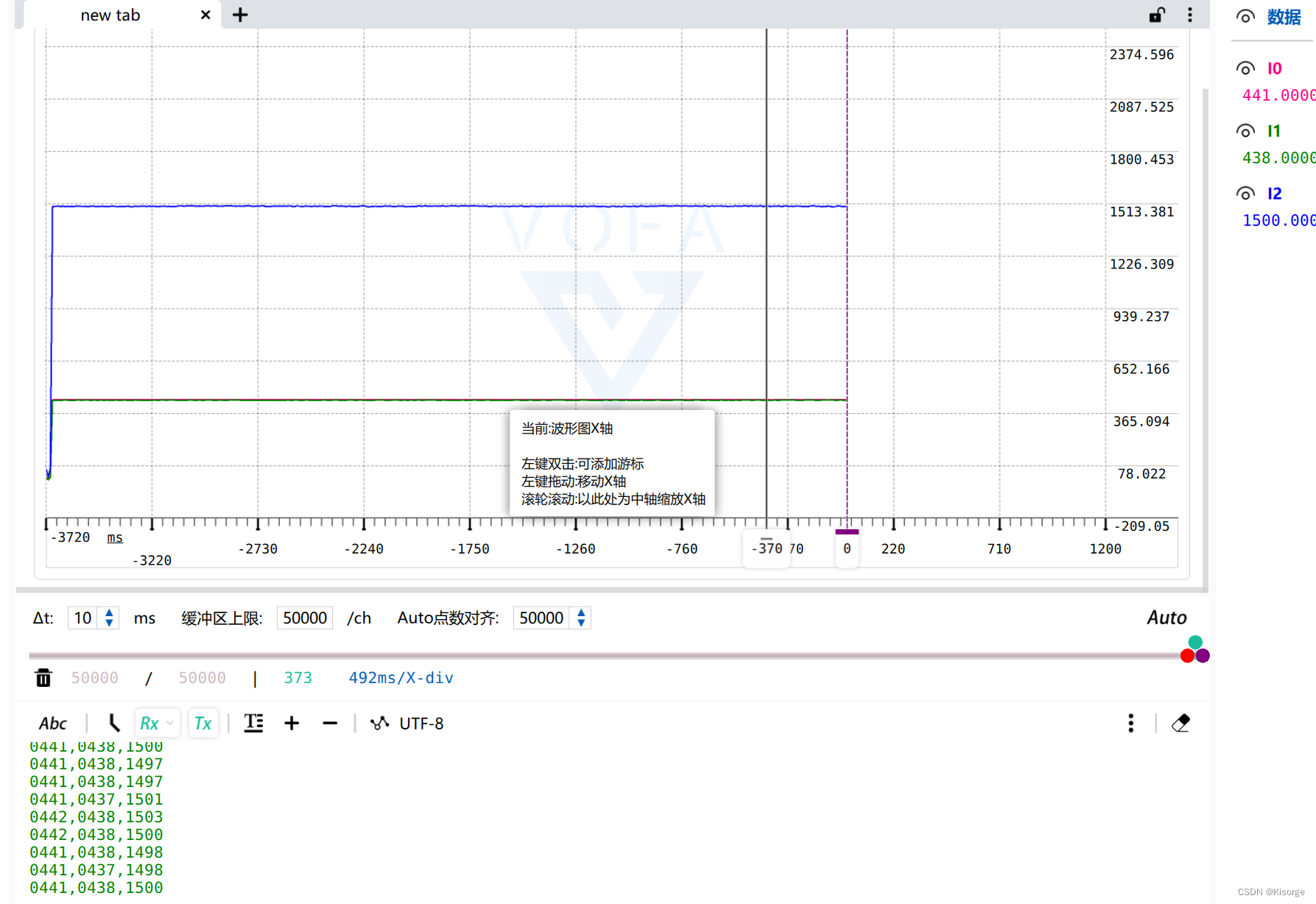Click the red dot slider handle
Viewport: 1316px width, 904px height.
pyautogui.click(x=1187, y=656)
